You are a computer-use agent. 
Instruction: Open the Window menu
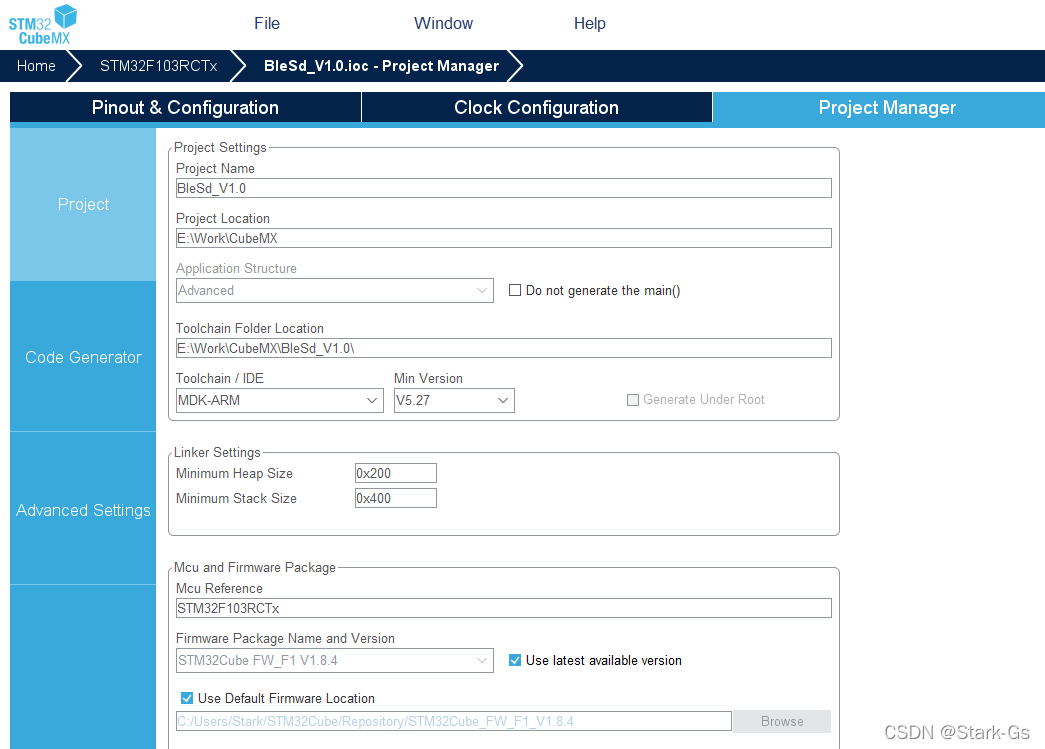click(x=443, y=23)
